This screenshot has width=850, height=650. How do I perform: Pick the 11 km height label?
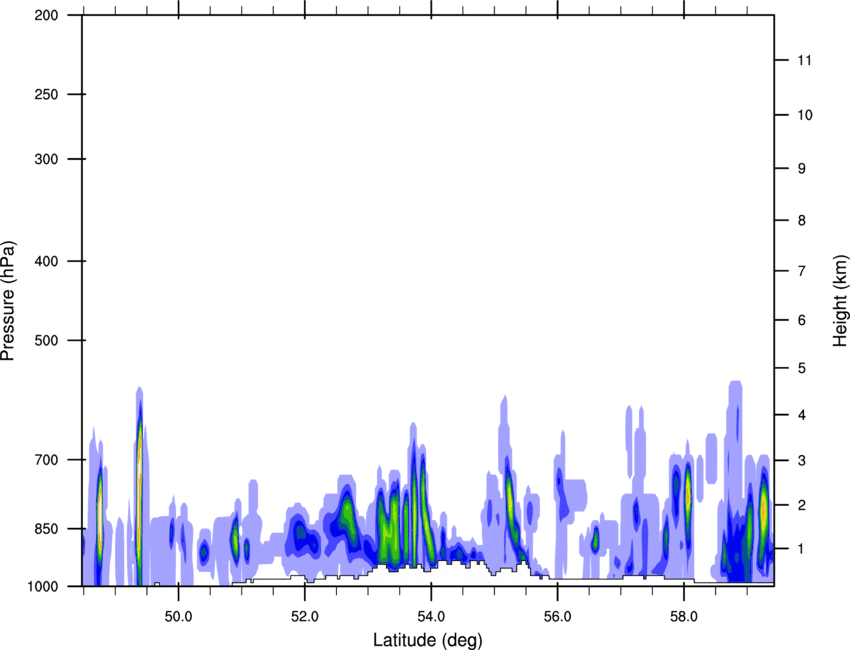pyautogui.click(x=804, y=60)
